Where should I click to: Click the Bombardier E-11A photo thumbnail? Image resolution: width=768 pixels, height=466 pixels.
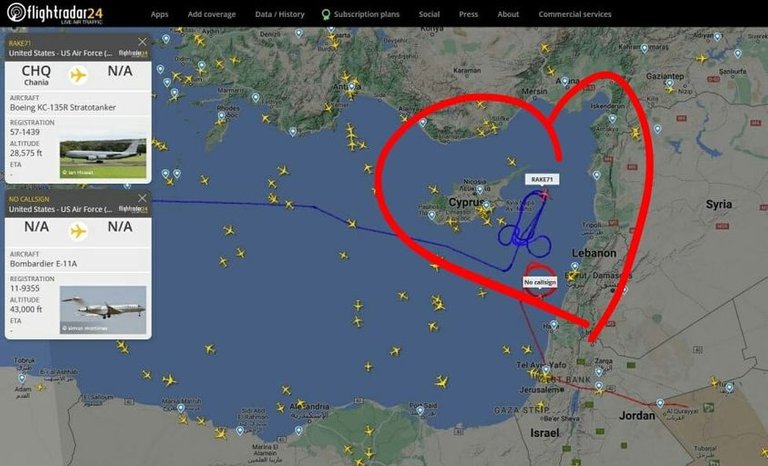coord(103,310)
